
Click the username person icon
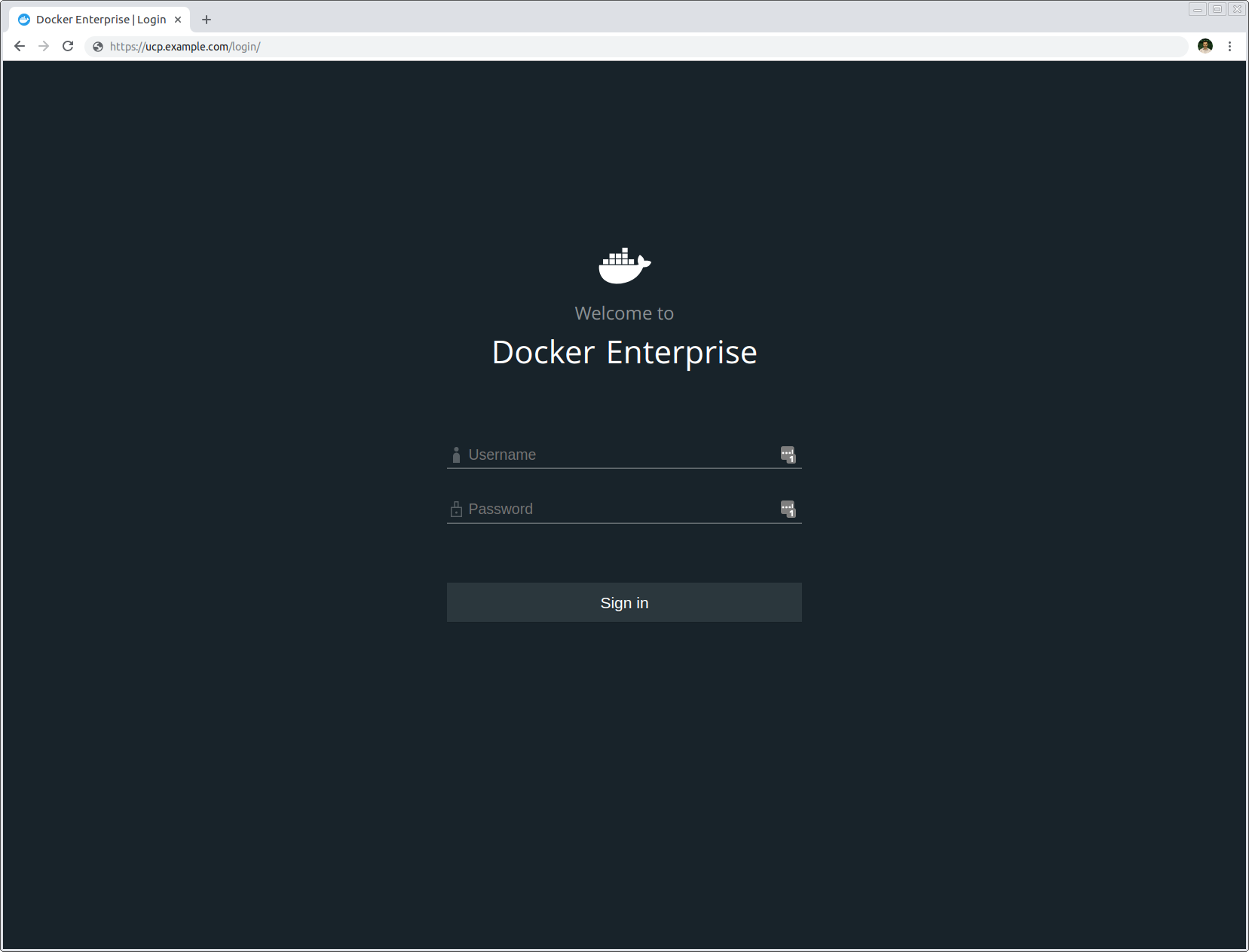point(456,455)
